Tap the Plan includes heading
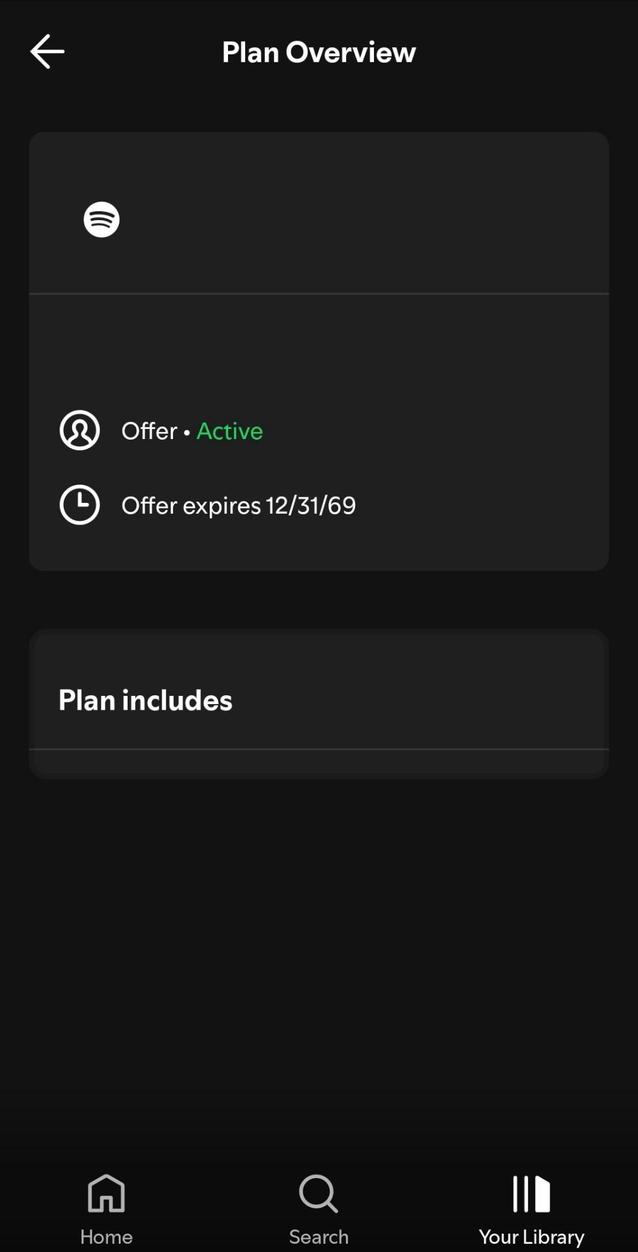 (x=145, y=700)
